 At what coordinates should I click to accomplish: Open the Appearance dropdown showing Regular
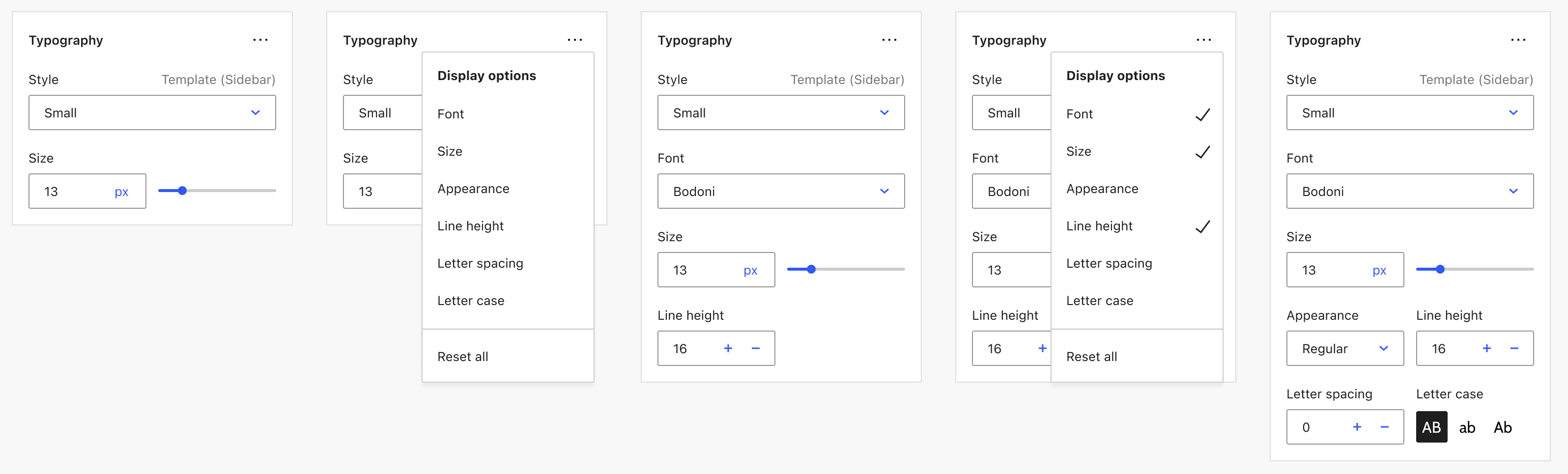1344,348
